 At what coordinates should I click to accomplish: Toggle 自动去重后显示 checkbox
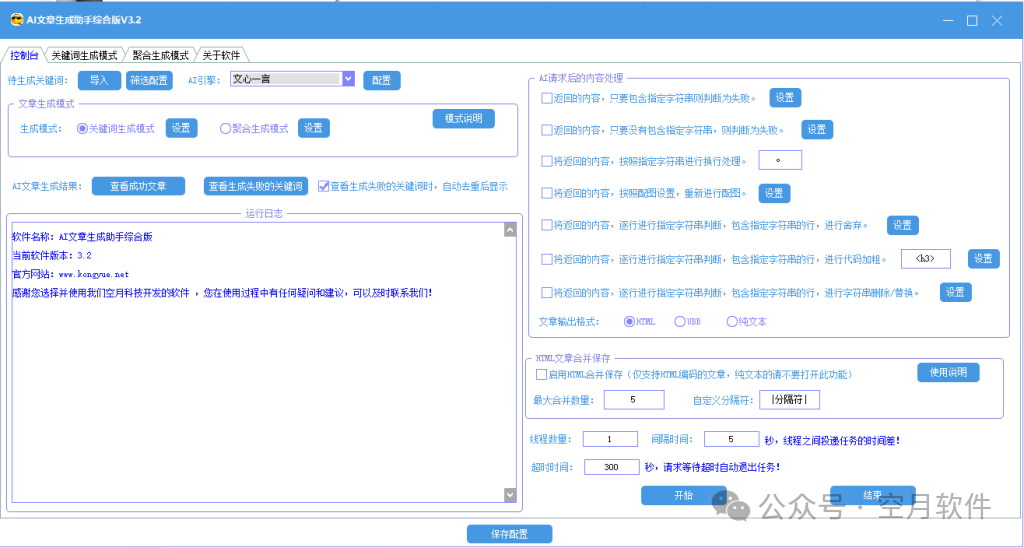coord(323,186)
